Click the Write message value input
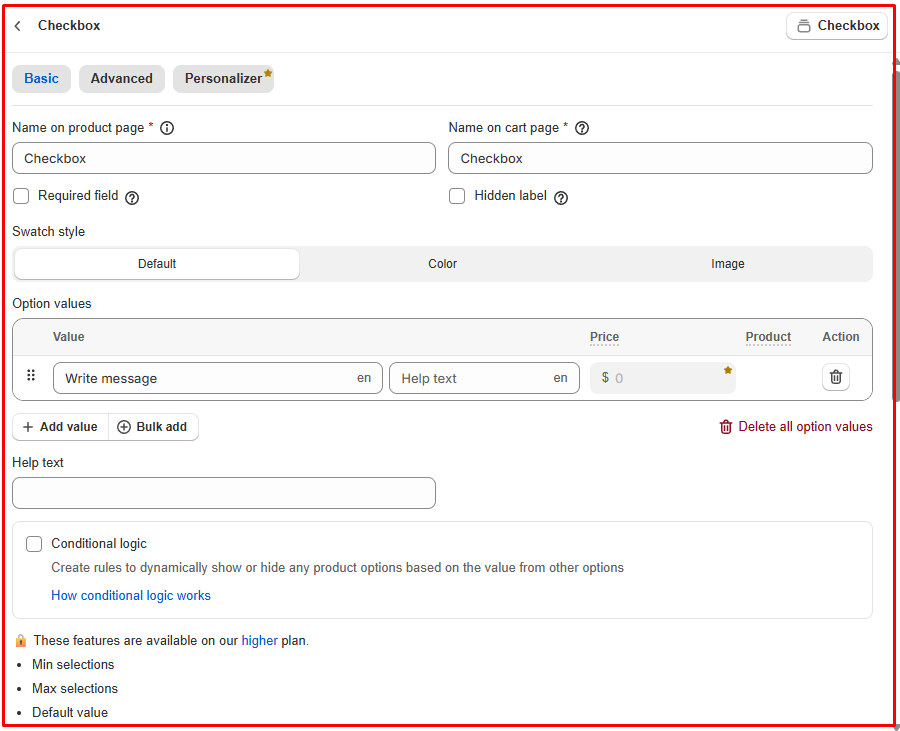 (218, 378)
